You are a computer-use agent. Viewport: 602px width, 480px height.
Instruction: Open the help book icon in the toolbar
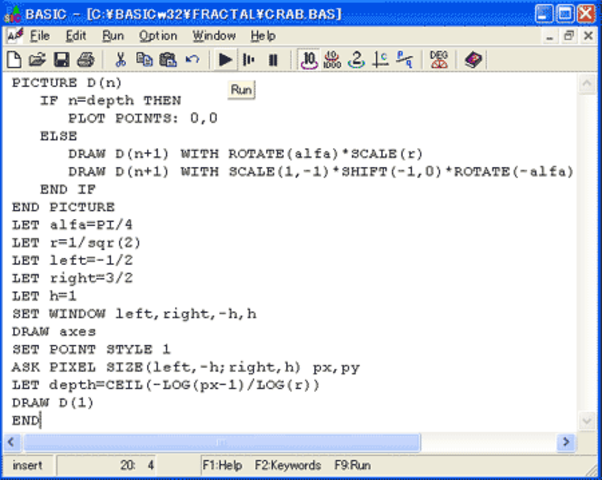click(473, 60)
